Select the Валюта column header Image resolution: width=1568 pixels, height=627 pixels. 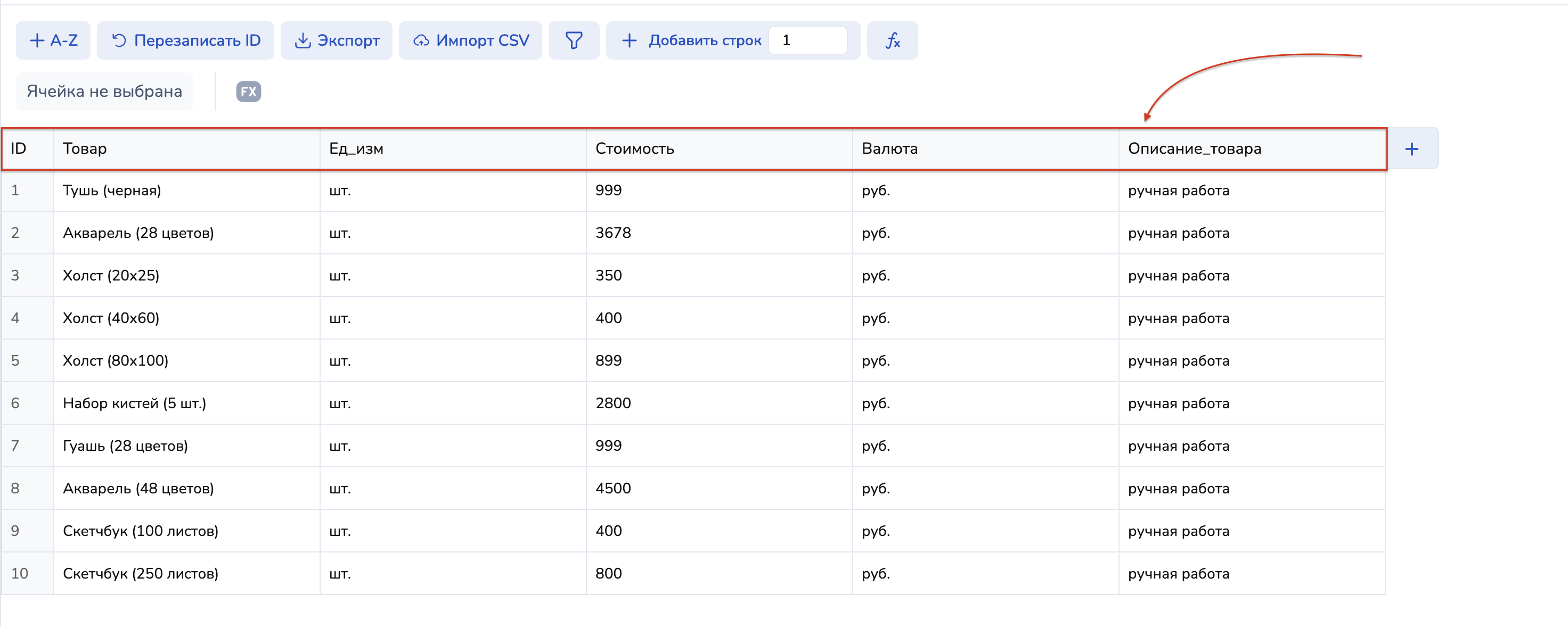[x=985, y=148]
